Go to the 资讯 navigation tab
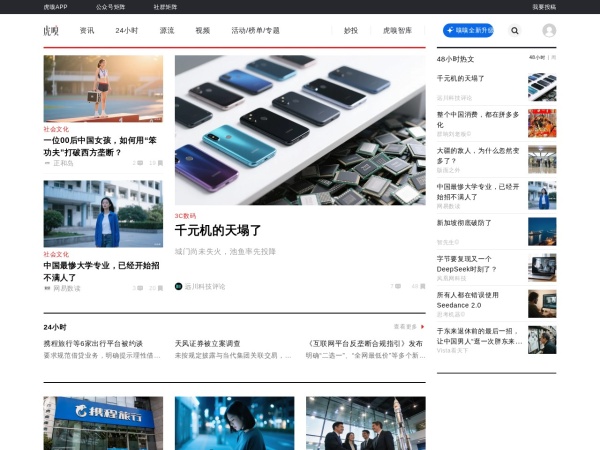Image resolution: width=600 pixels, height=450 pixels. pos(87,31)
